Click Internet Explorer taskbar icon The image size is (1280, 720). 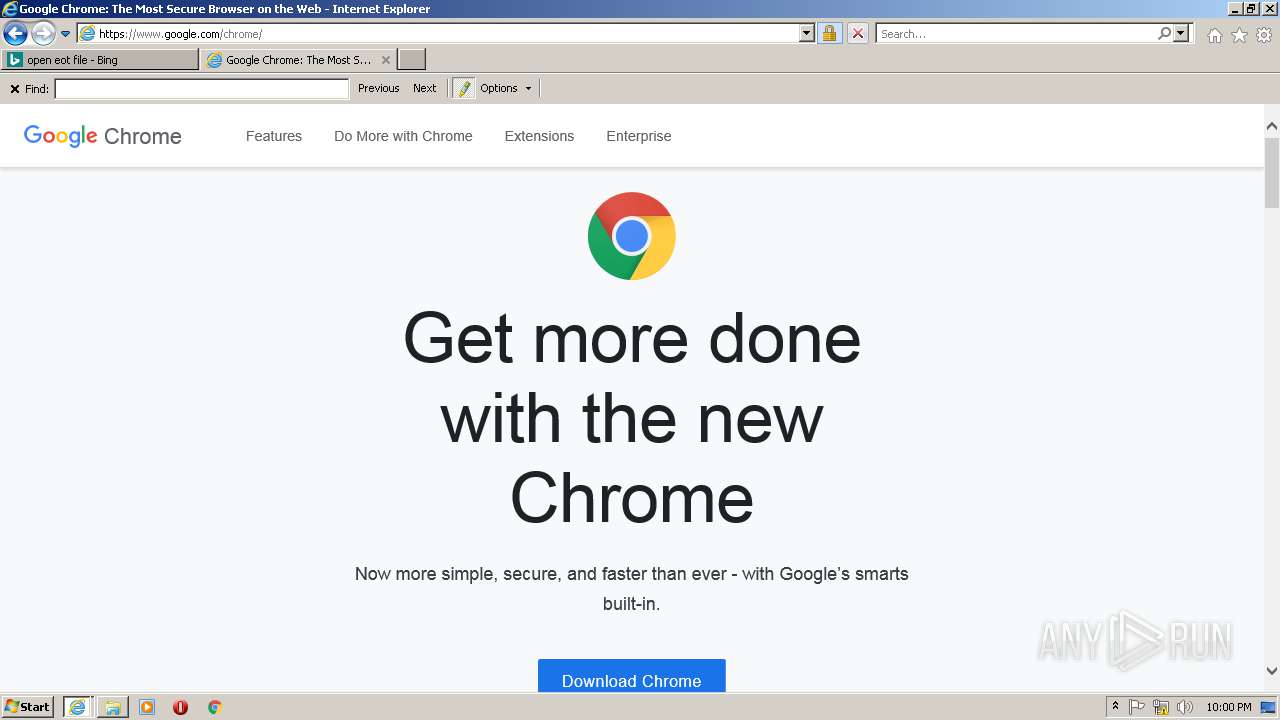(x=77, y=707)
